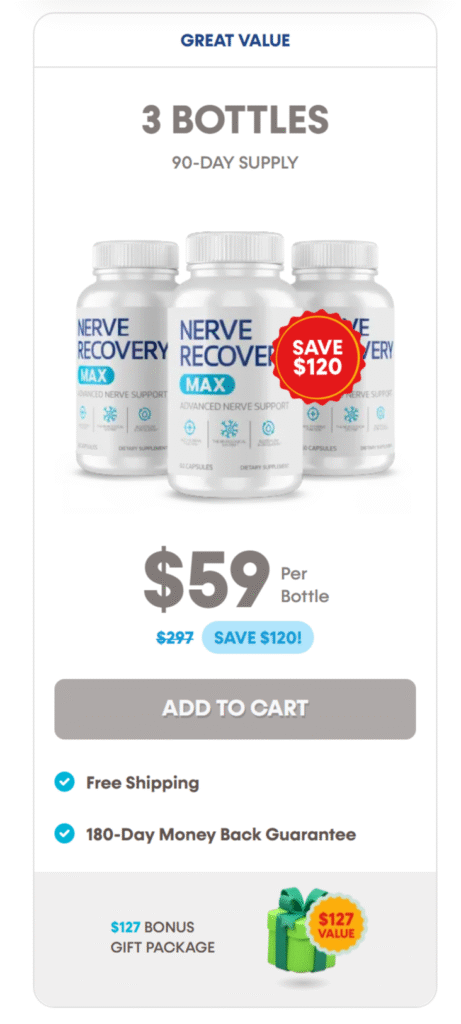Click the Free Shipping text

coord(142,782)
